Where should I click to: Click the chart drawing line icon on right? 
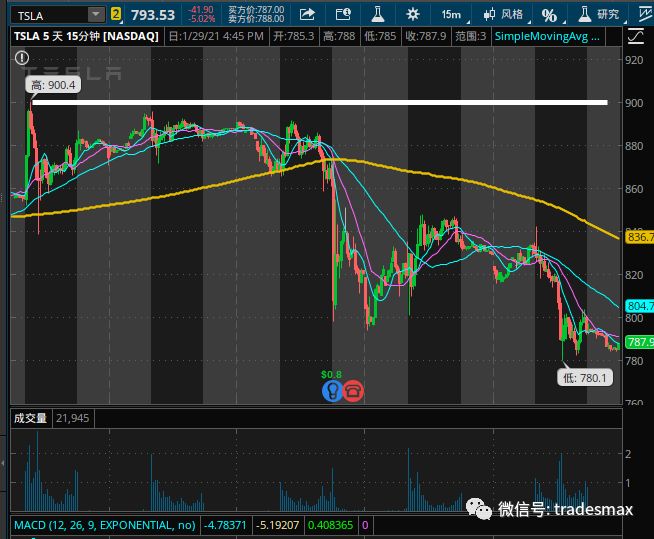[636, 36]
